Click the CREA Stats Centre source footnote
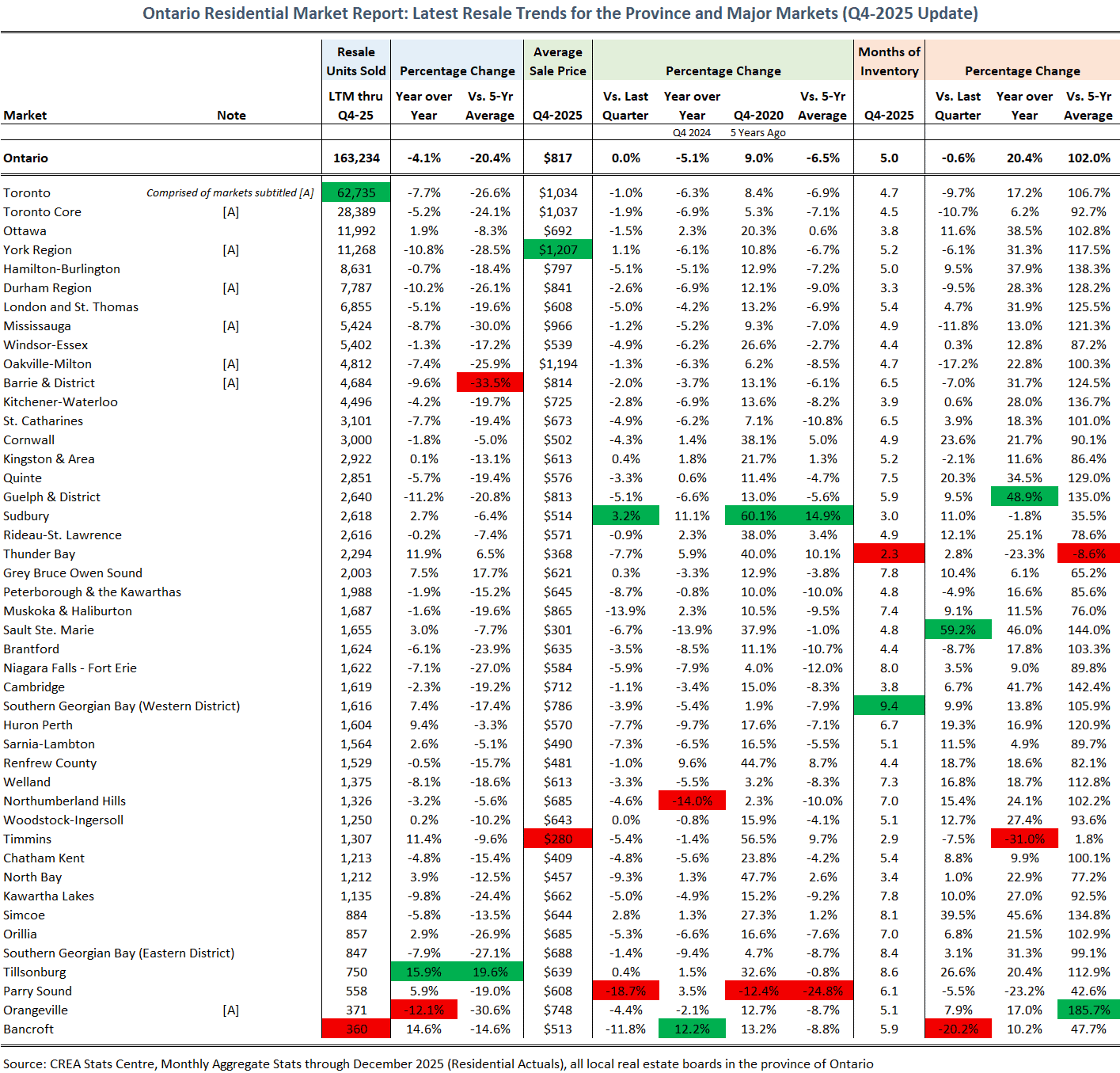 click(x=438, y=1063)
